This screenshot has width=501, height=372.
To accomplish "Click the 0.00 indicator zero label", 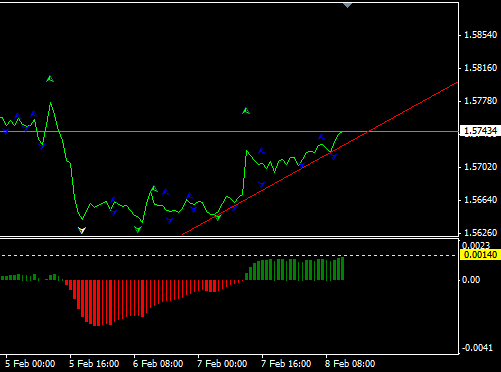I will click(471, 280).
